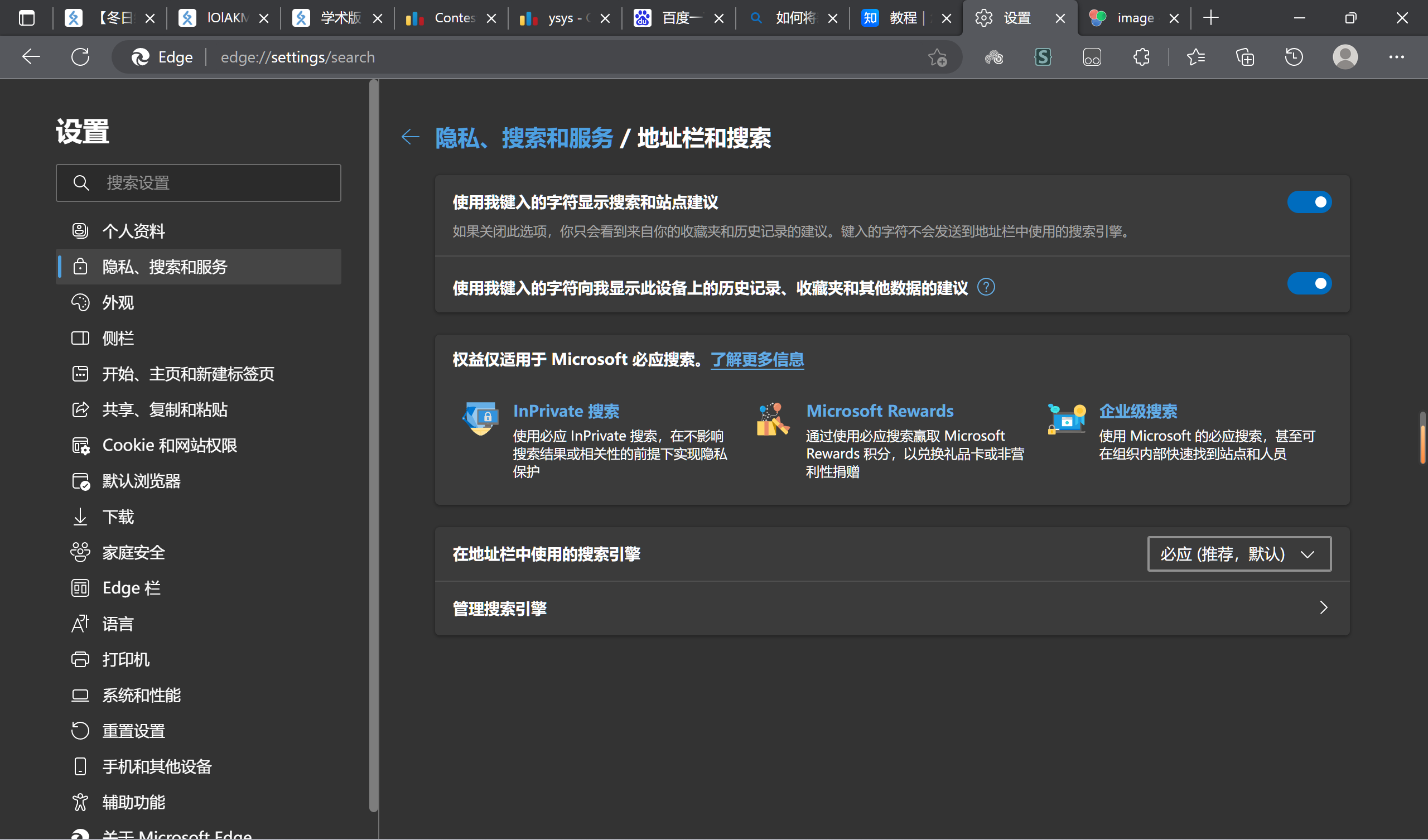The height and width of the screenshot is (840, 1428).
Task: Open 管理搜索引擎 chevron row
Action: point(893,608)
